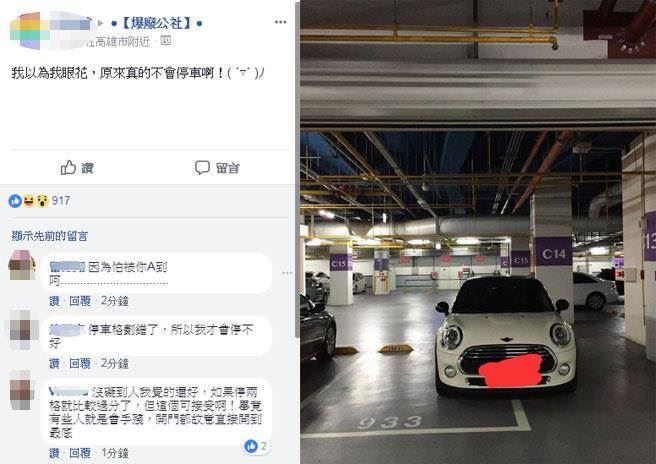
Task: Open the 爆廢公社 group link
Action: pos(157,23)
